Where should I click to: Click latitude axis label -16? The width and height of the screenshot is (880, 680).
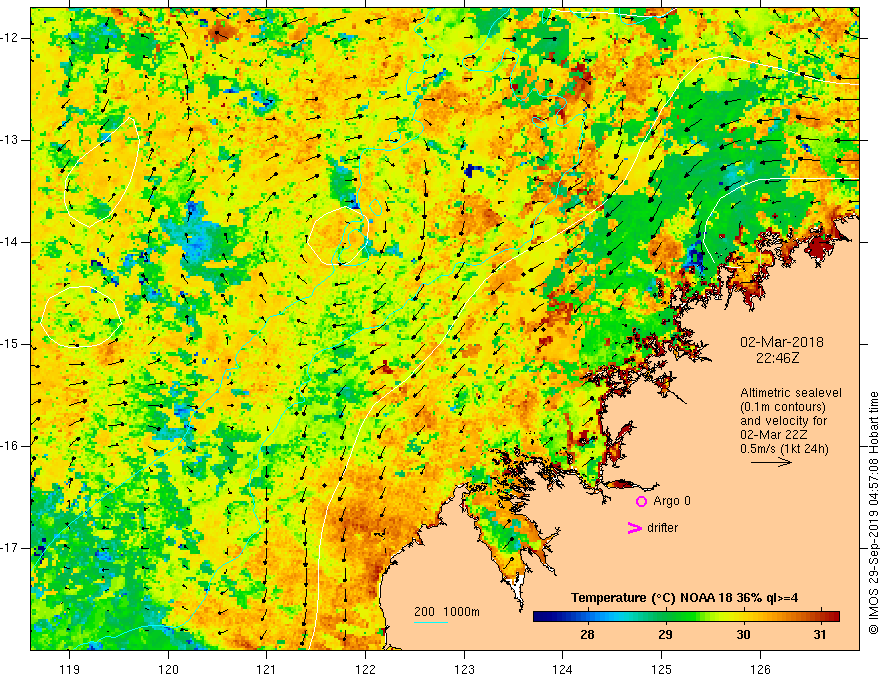[10, 446]
